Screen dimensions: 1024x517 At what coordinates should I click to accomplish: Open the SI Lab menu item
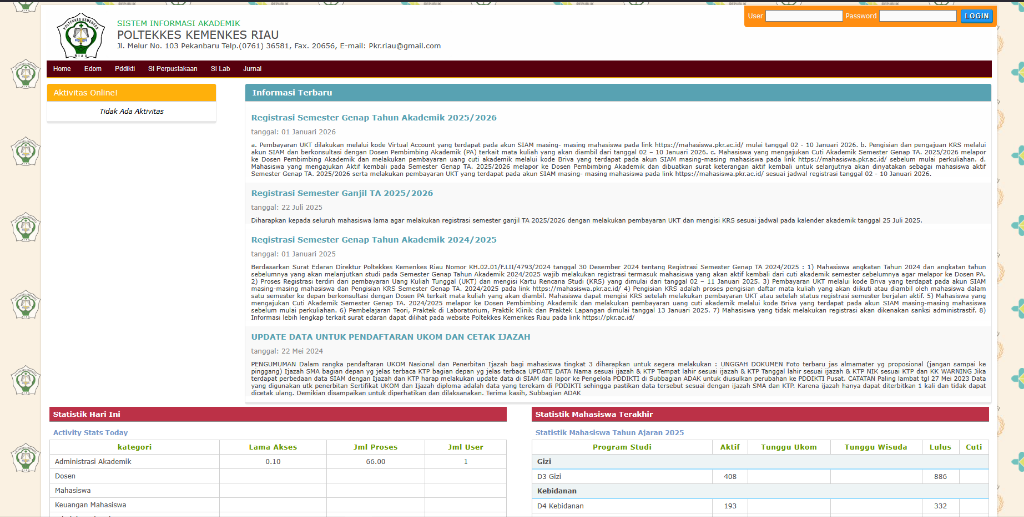pos(220,69)
